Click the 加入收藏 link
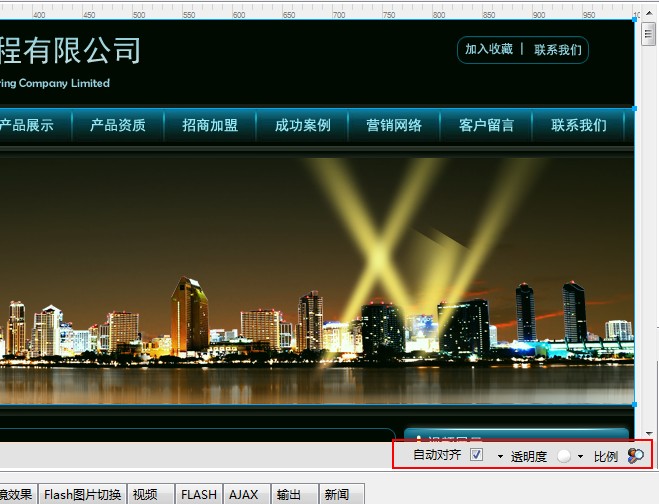This screenshot has width=659, height=504. (489, 49)
